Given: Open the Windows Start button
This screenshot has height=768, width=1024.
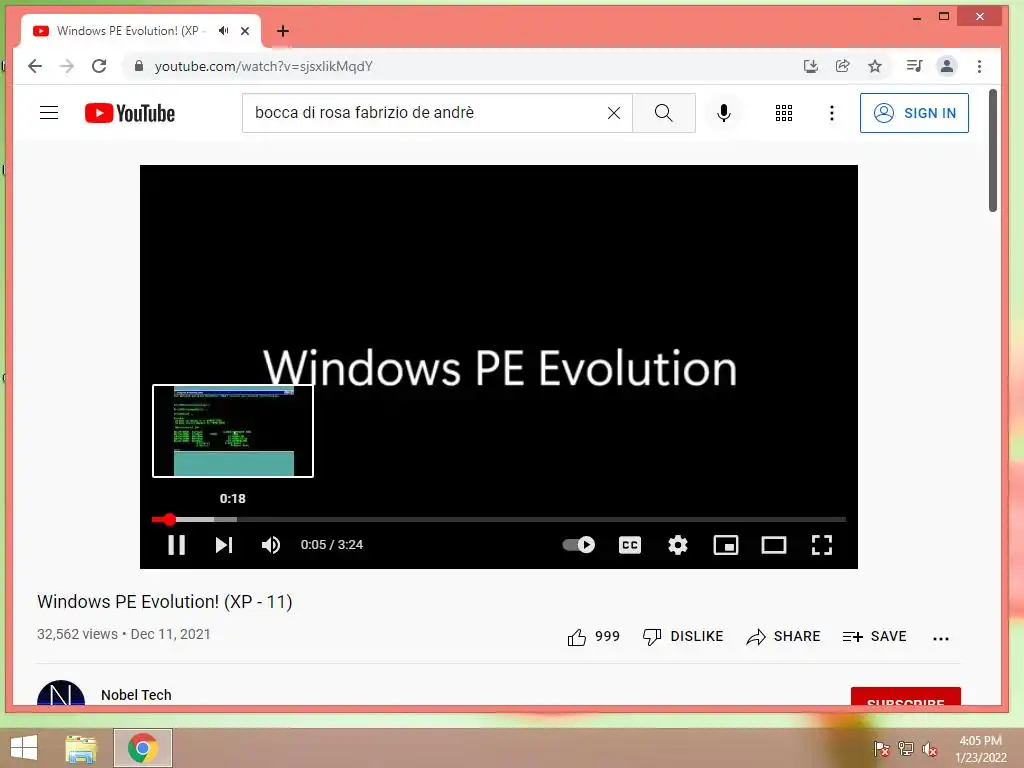Looking at the screenshot, I should pyautogui.click(x=24, y=748).
